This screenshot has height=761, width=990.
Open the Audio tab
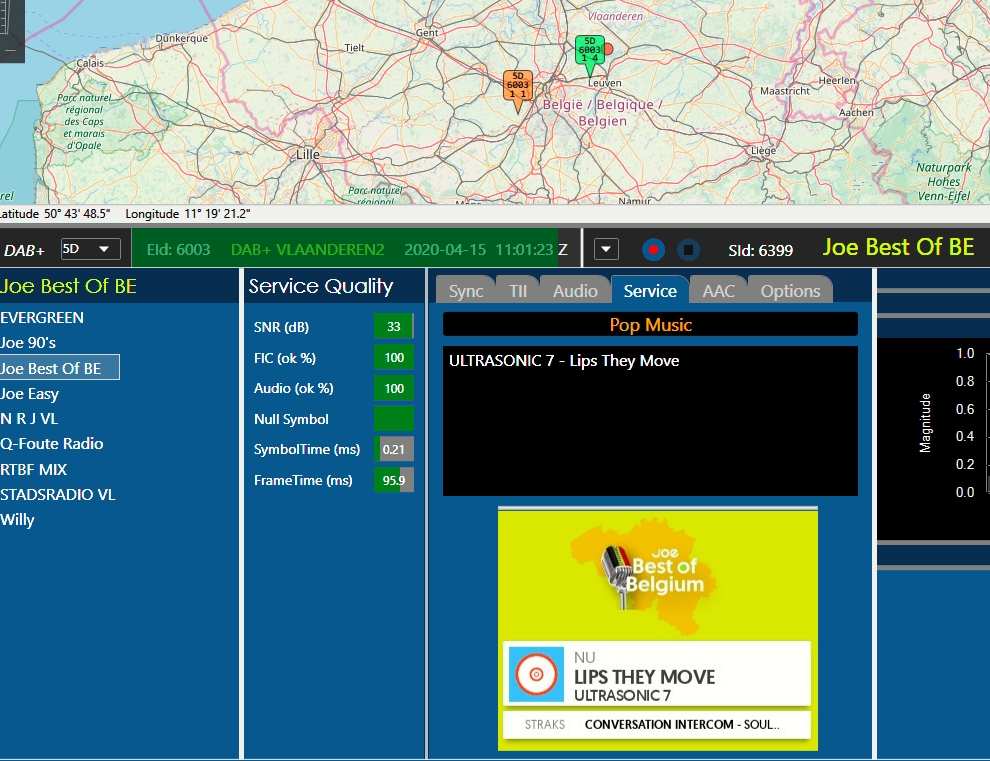[x=575, y=291]
